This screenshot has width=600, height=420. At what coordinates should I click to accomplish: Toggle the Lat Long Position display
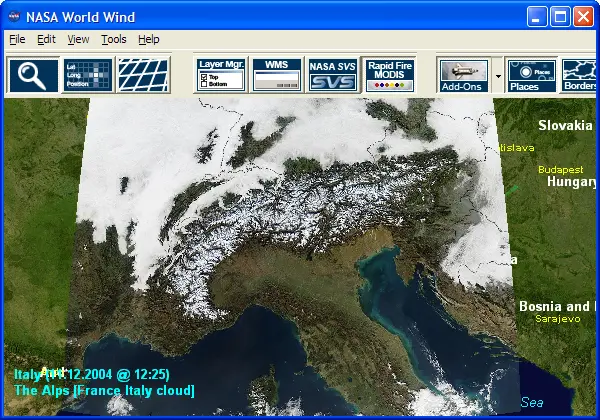point(88,75)
